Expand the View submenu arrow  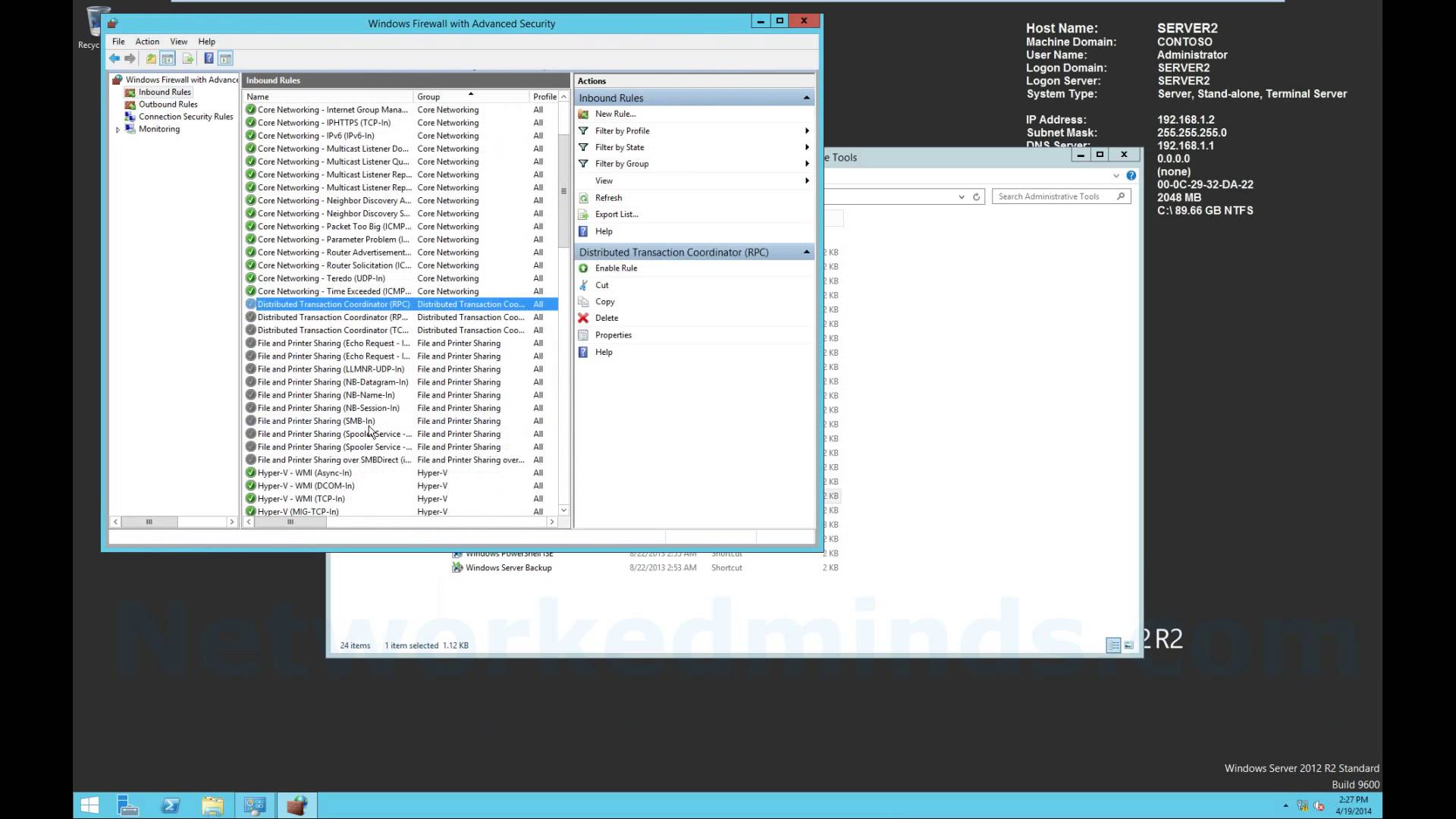(807, 180)
